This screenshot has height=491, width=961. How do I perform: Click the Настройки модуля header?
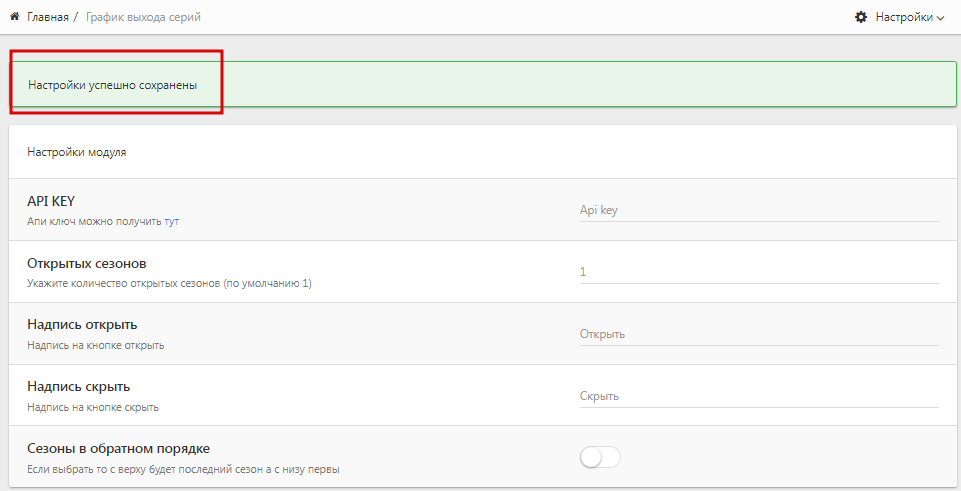[x=77, y=152]
